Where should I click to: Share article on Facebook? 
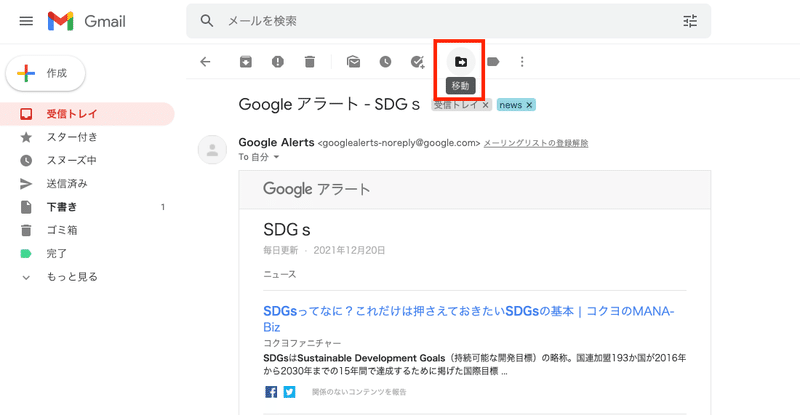click(x=271, y=392)
